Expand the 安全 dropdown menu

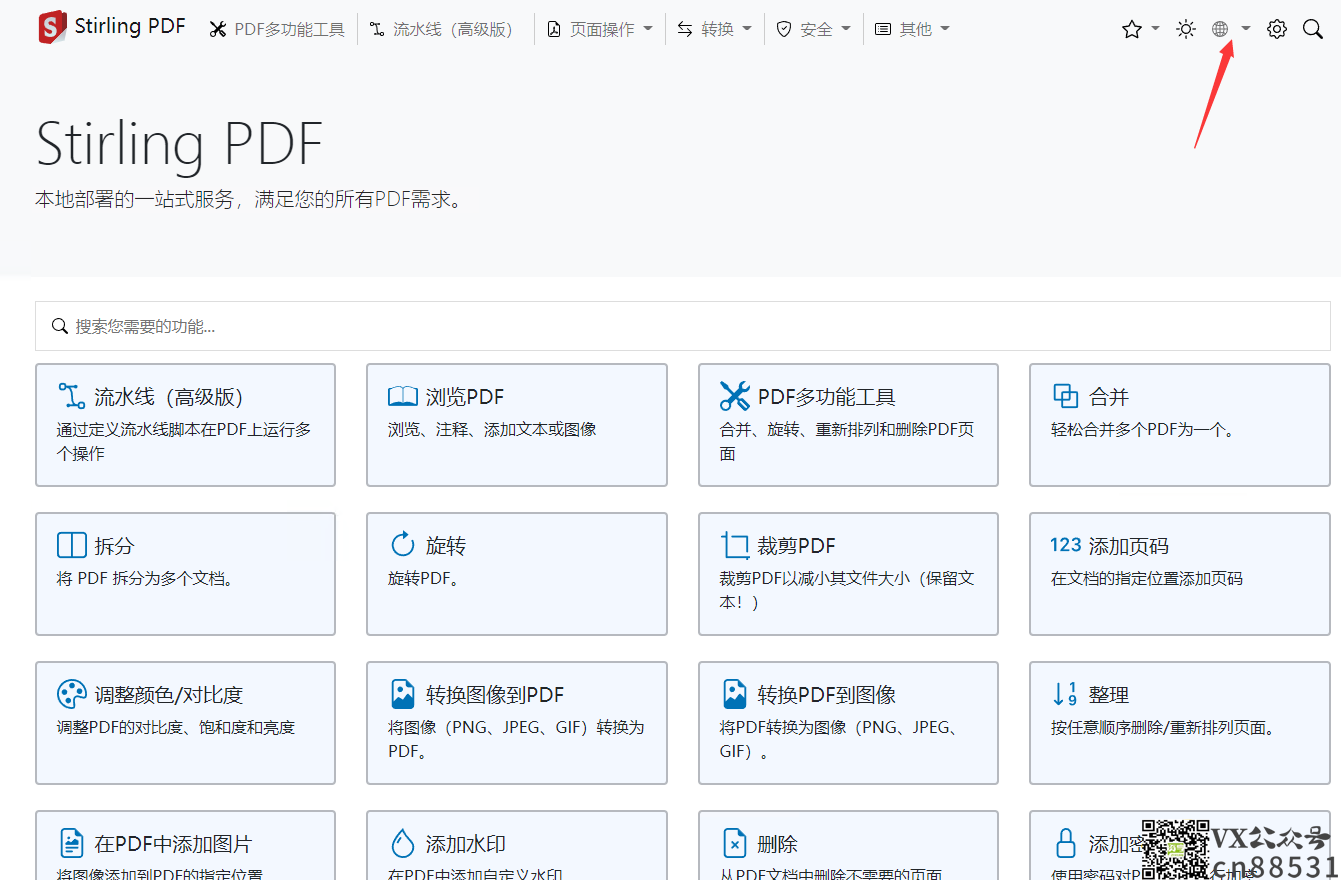click(x=814, y=30)
